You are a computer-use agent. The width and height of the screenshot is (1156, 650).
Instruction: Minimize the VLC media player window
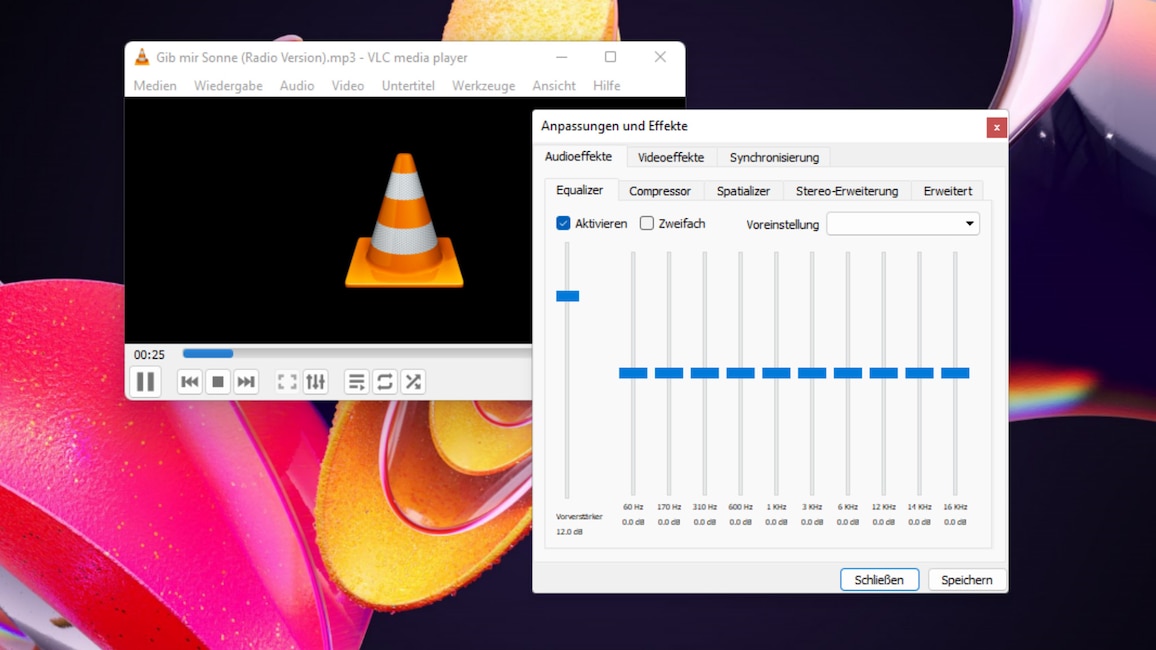tap(562, 57)
